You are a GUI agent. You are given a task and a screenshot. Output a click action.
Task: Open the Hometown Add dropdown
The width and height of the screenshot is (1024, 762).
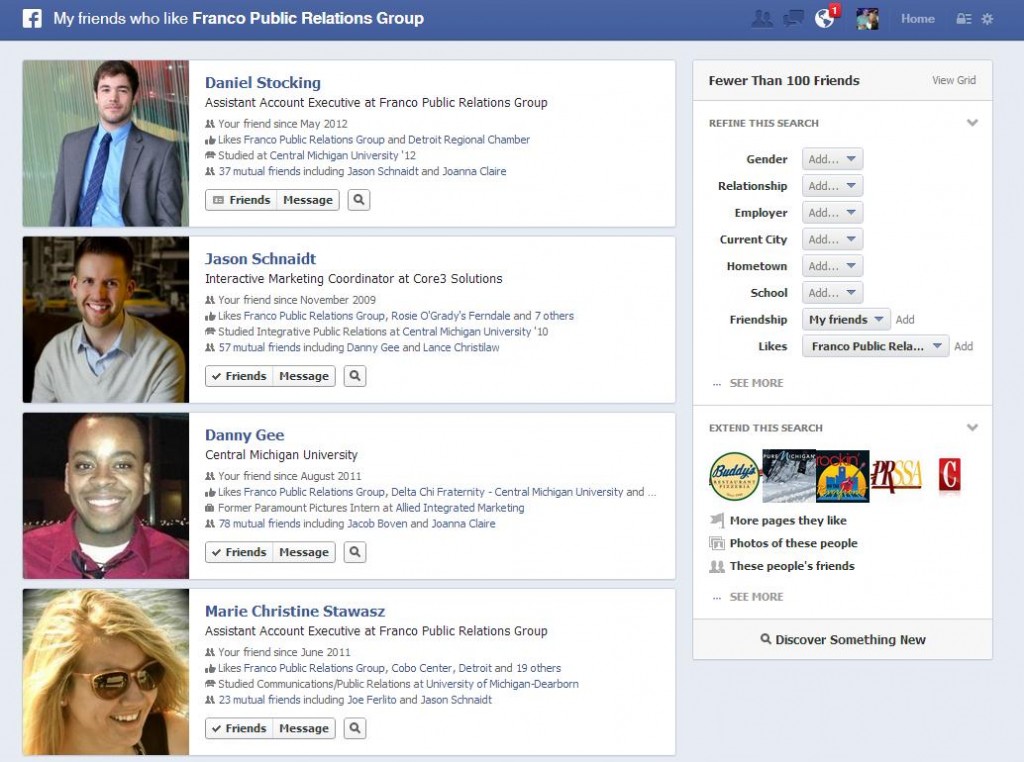pyautogui.click(x=832, y=266)
